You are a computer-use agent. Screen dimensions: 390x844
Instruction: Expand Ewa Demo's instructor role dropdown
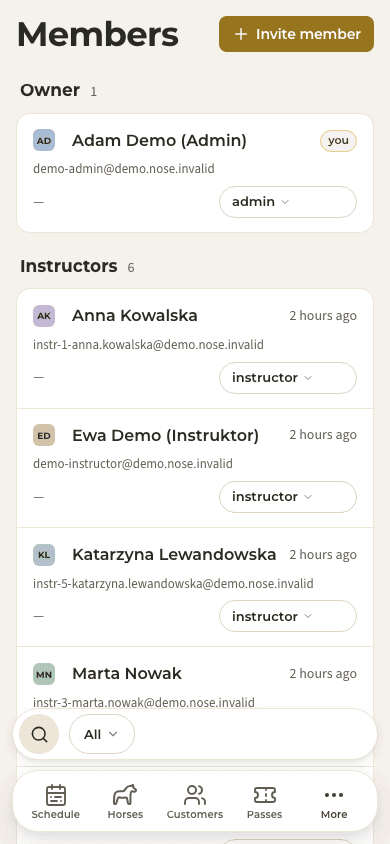288,497
